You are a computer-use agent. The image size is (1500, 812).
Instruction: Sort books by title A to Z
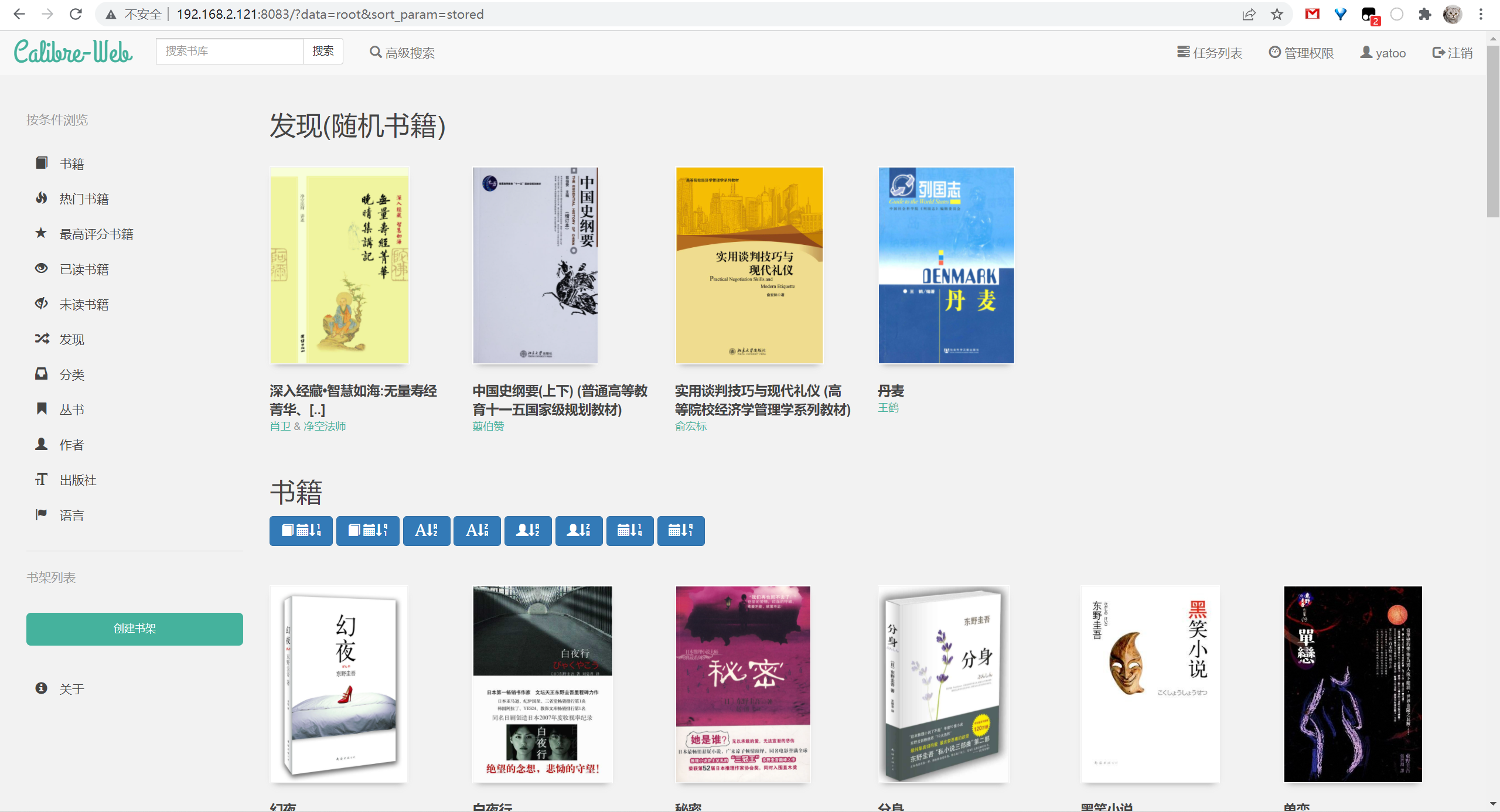click(x=426, y=531)
